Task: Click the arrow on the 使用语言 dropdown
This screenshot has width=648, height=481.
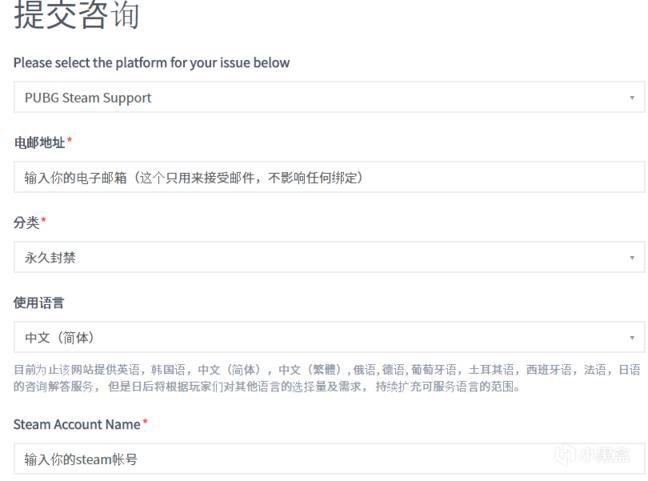Action: point(632,338)
